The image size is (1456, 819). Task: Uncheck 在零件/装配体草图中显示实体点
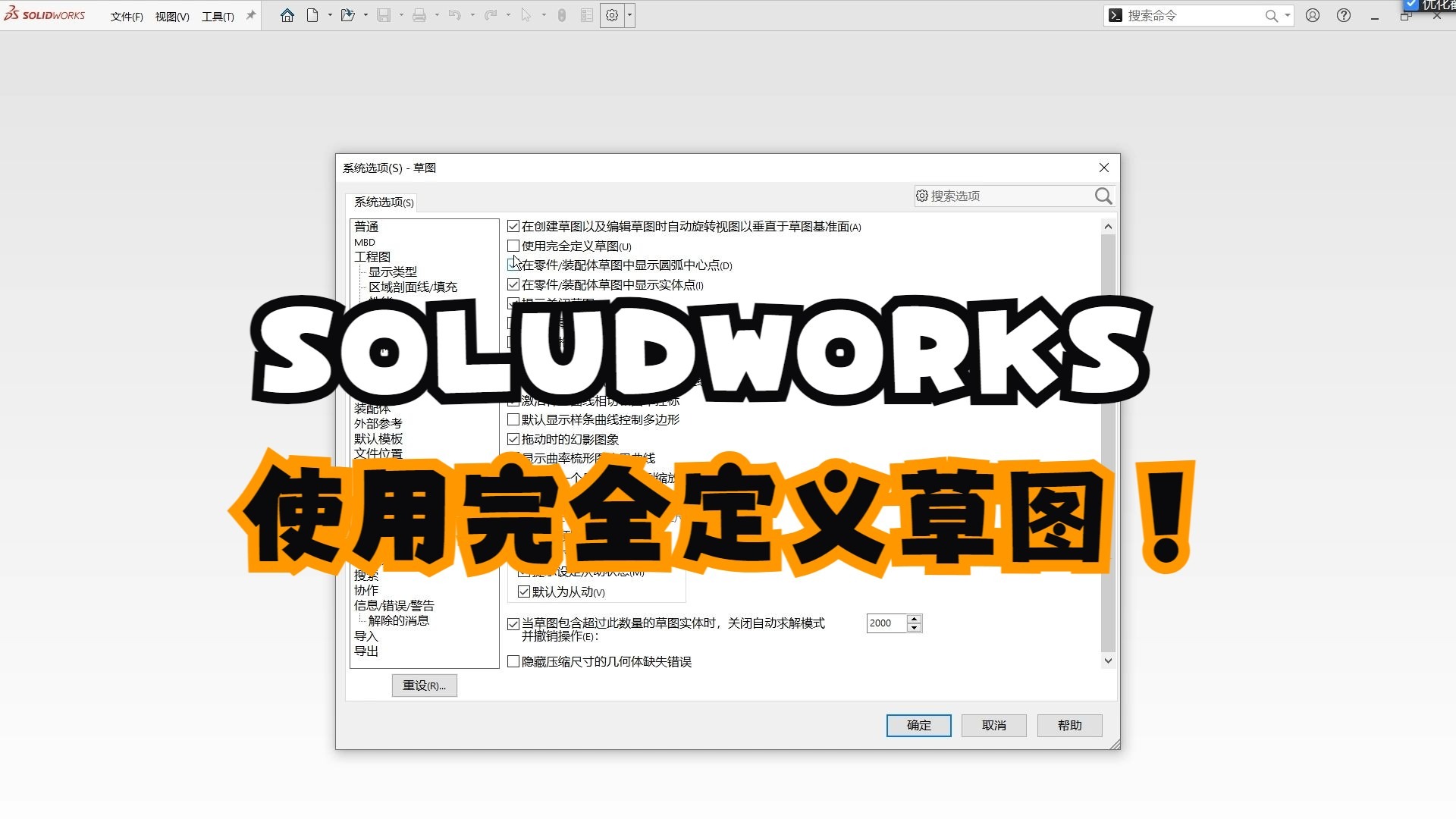coord(513,284)
